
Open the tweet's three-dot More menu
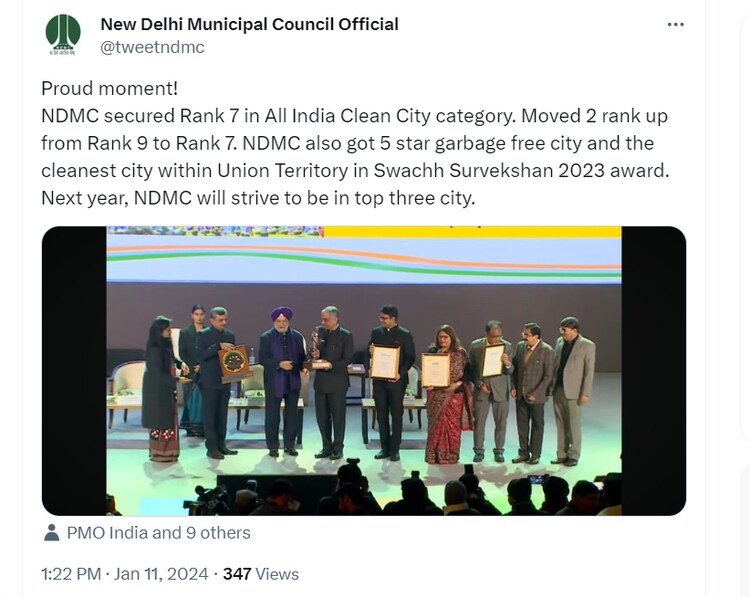(676, 24)
